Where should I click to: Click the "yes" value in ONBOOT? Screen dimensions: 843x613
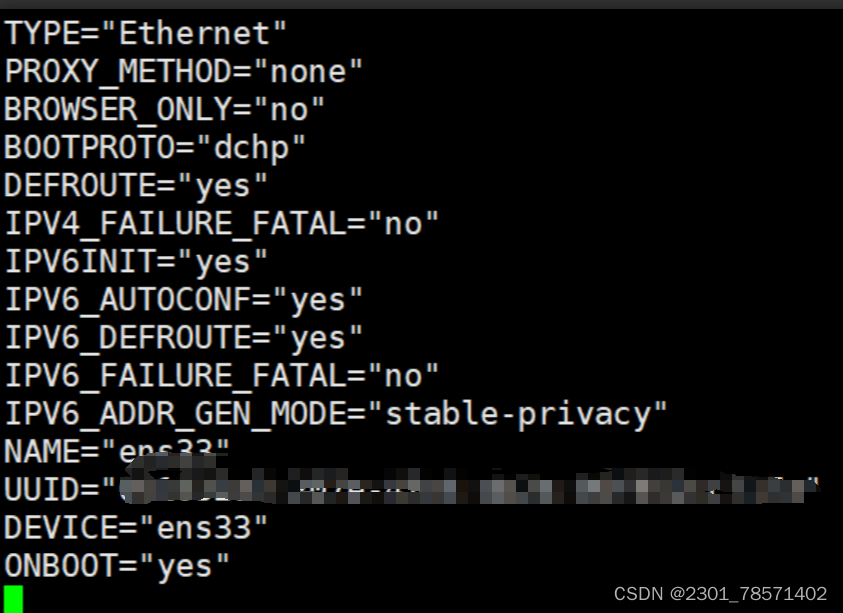pos(184,566)
